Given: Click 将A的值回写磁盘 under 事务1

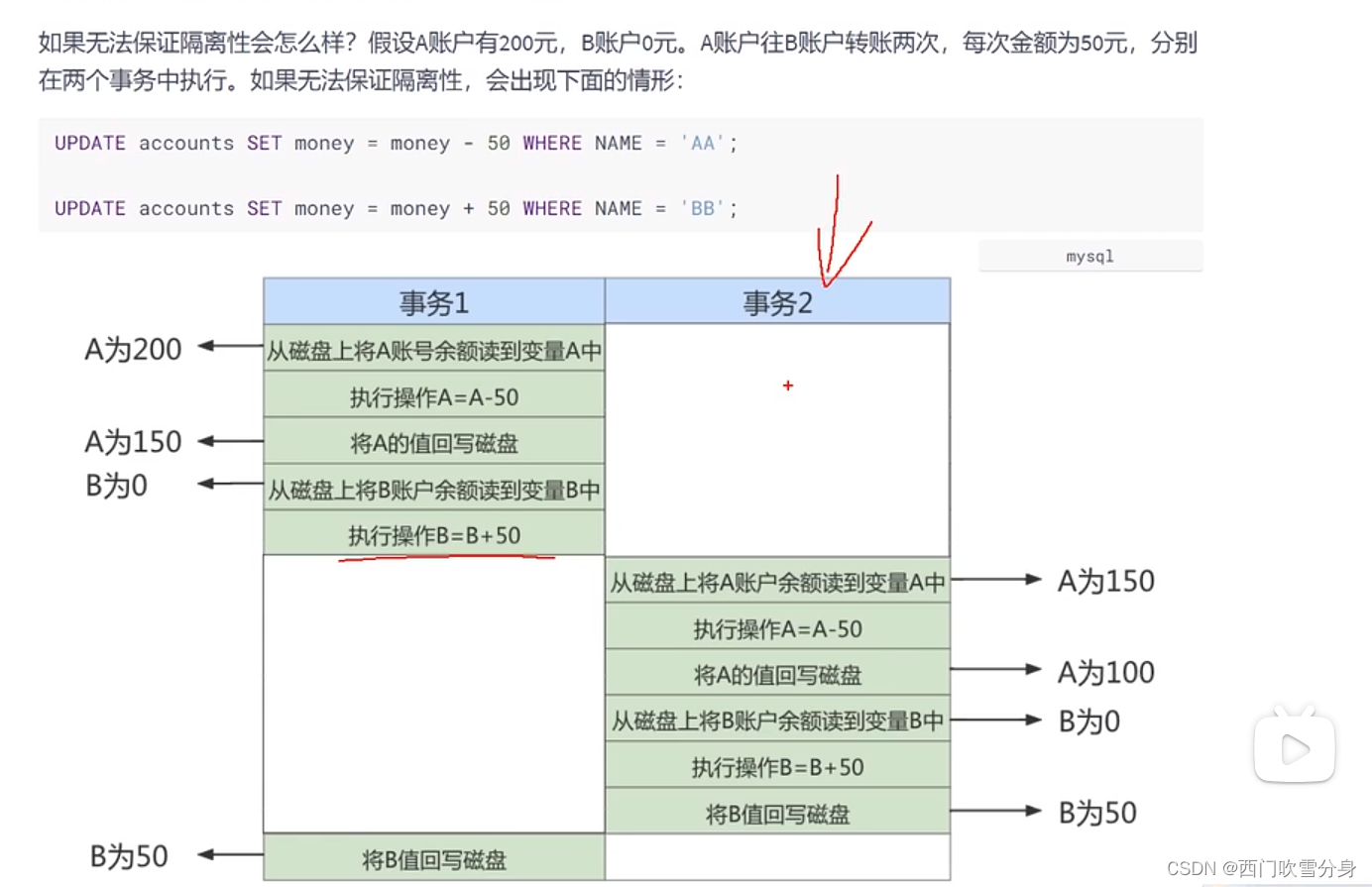Looking at the screenshot, I should [x=434, y=442].
